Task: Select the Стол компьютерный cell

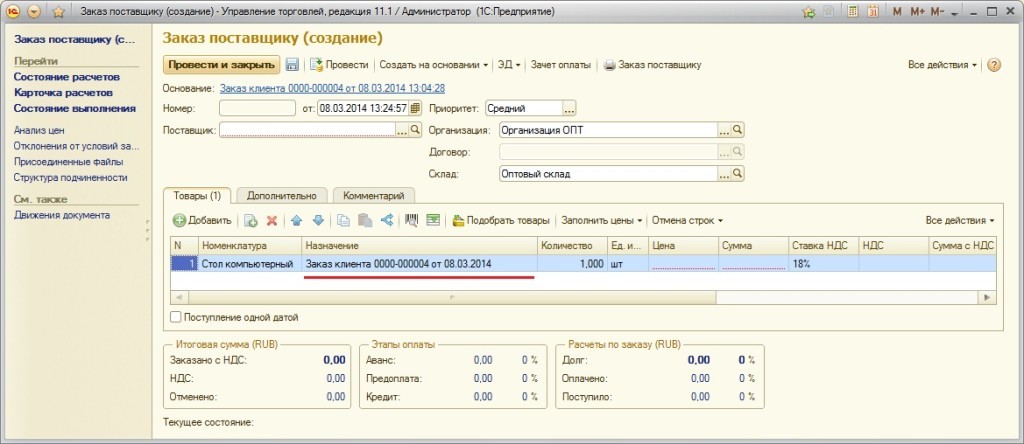Action: (x=250, y=264)
